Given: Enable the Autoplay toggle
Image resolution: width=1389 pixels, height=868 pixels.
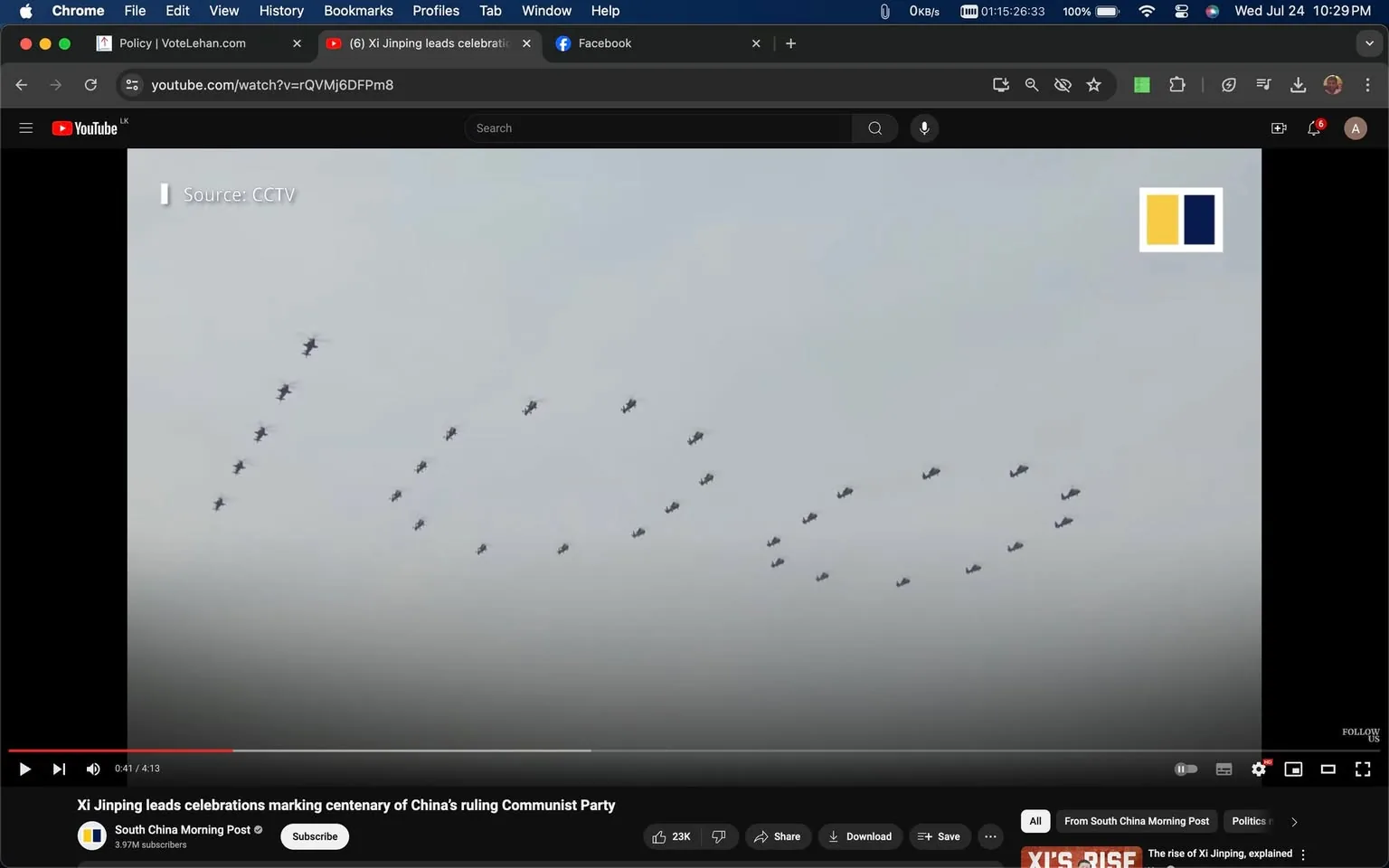Looking at the screenshot, I should (1186, 769).
